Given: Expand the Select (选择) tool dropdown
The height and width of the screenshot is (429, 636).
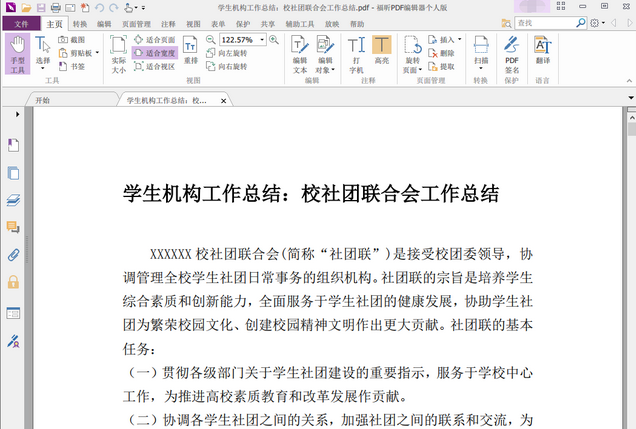Looking at the screenshot, I should click(x=43, y=68).
